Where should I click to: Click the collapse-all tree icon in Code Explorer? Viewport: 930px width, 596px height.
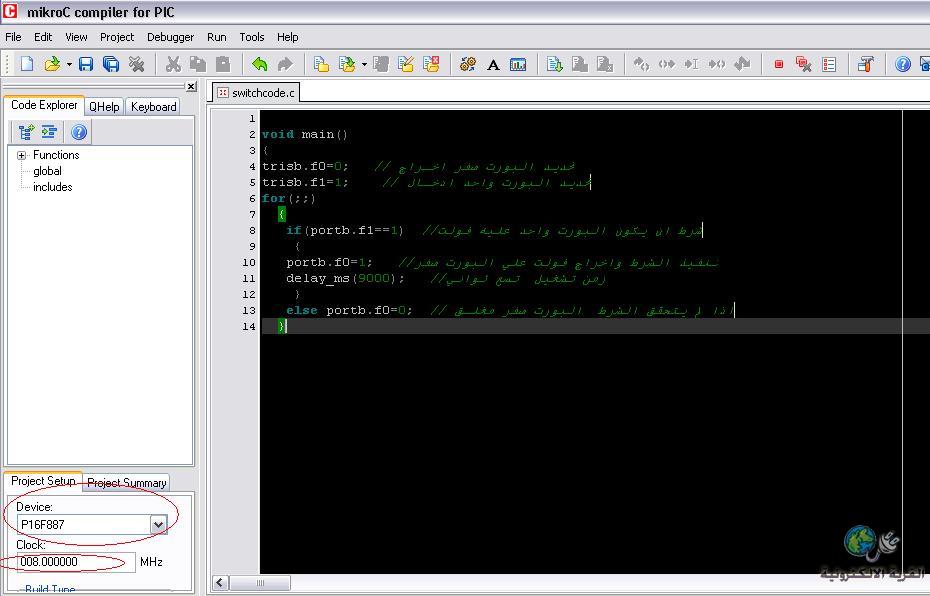49,132
